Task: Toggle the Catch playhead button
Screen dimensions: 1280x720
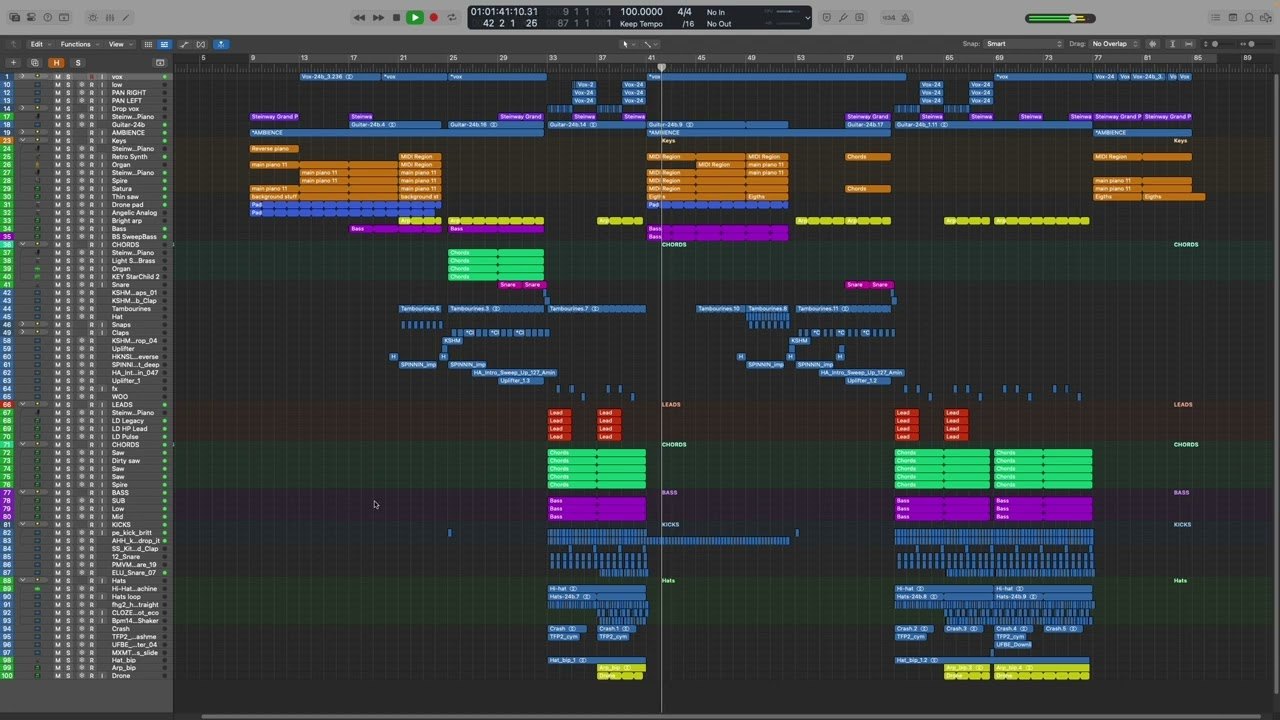Action: [x=221, y=44]
